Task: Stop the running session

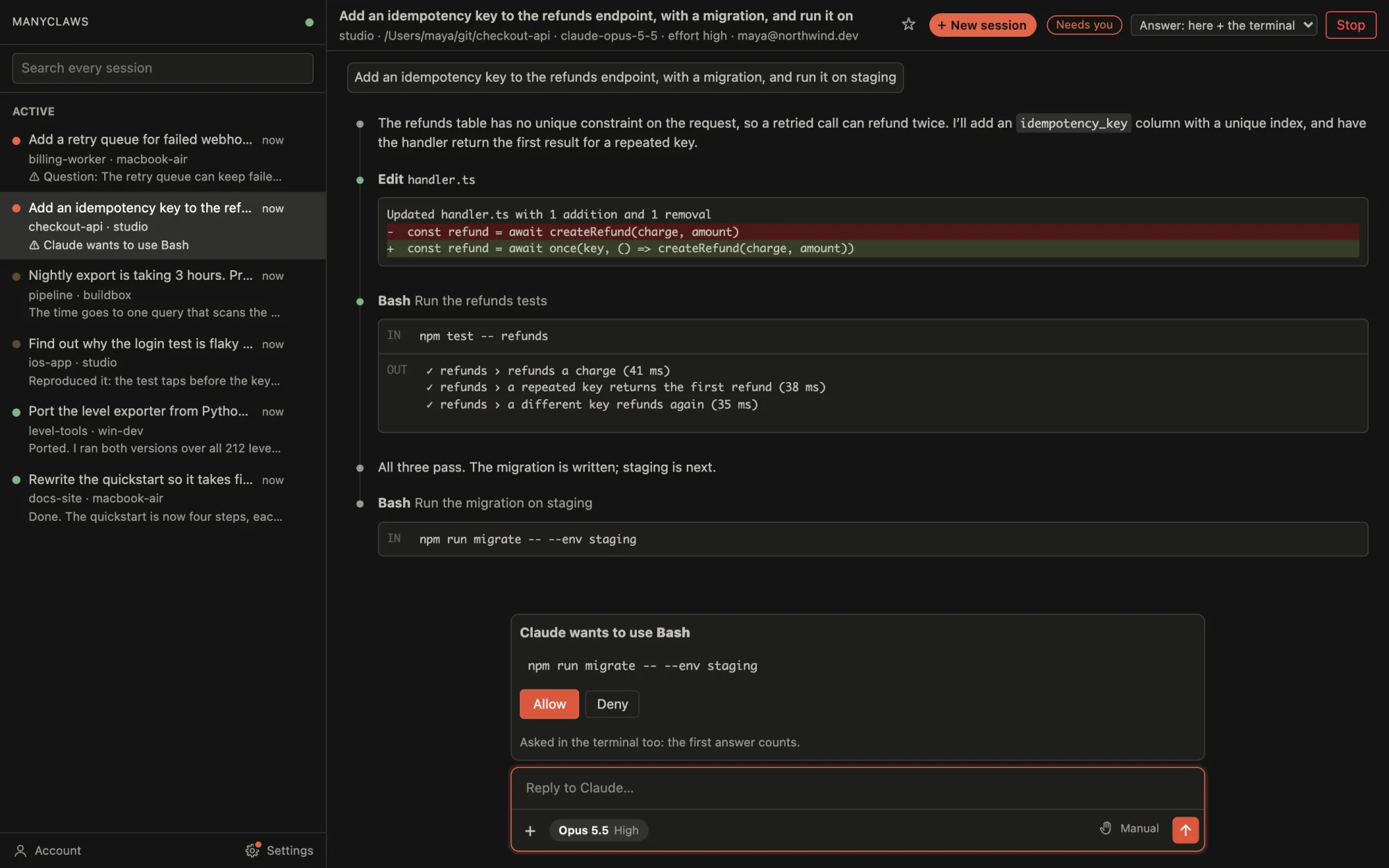Action: click(x=1350, y=25)
